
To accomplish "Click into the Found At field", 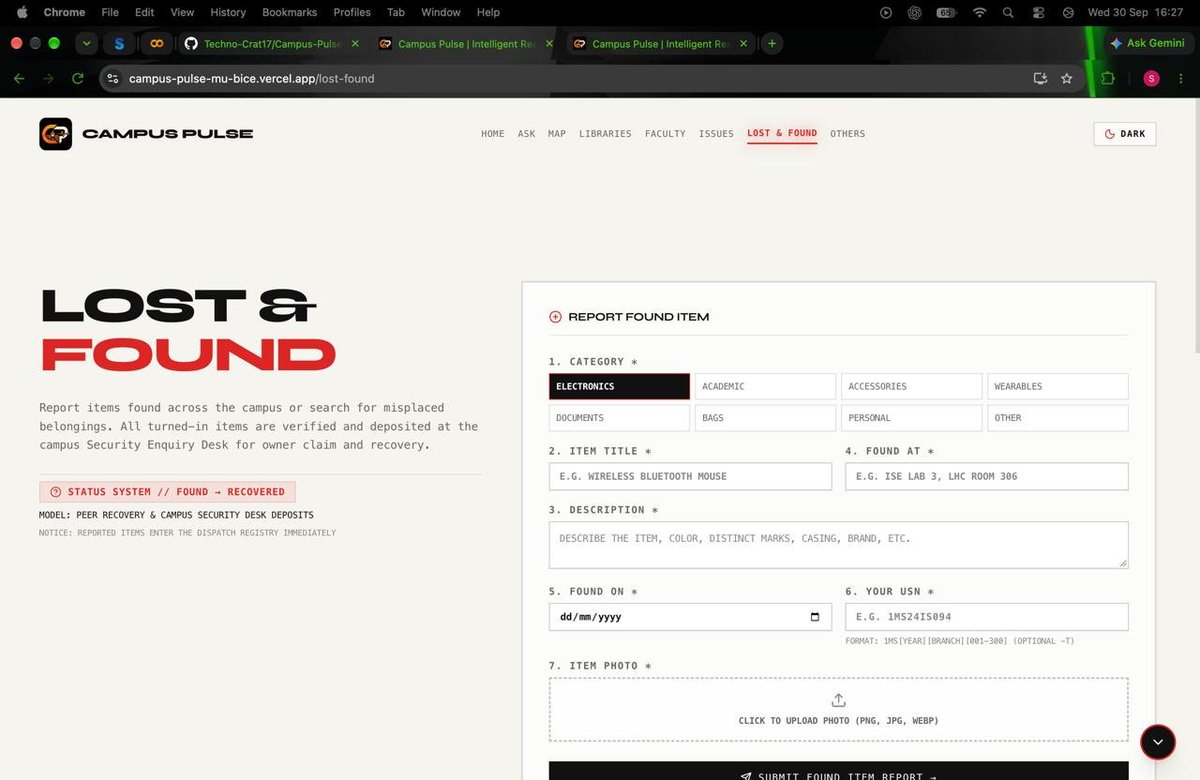I will pyautogui.click(x=986, y=477).
